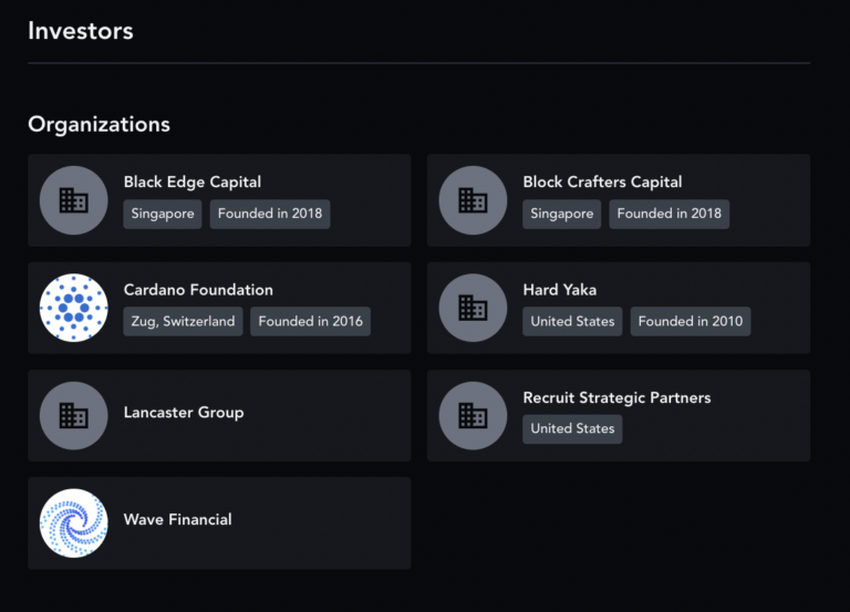Click the Cardano Foundation logo
The height and width of the screenshot is (612, 850).
(x=74, y=308)
